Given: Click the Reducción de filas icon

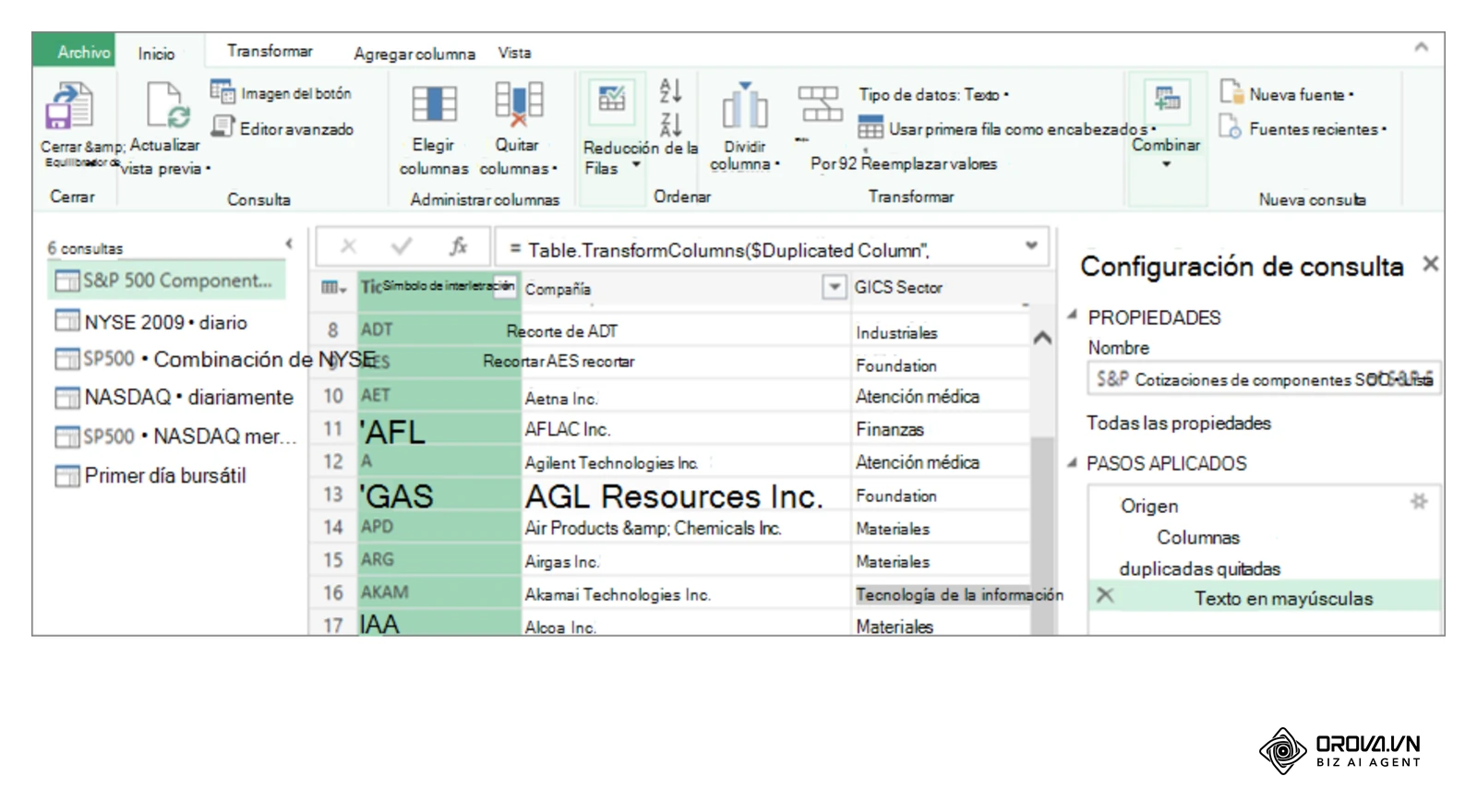Looking at the screenshot, I should point(611,100).
